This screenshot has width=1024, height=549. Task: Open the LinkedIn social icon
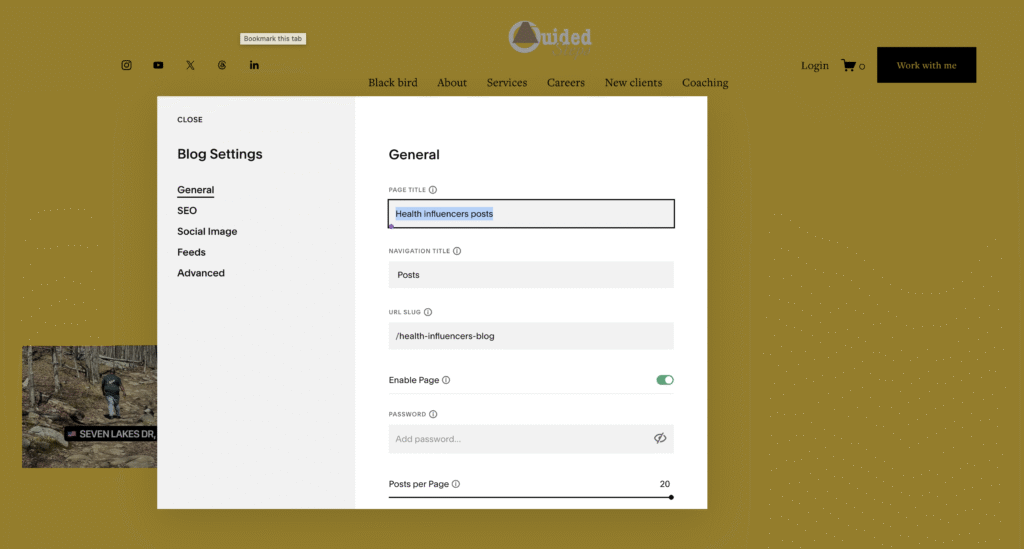(254, 65)
